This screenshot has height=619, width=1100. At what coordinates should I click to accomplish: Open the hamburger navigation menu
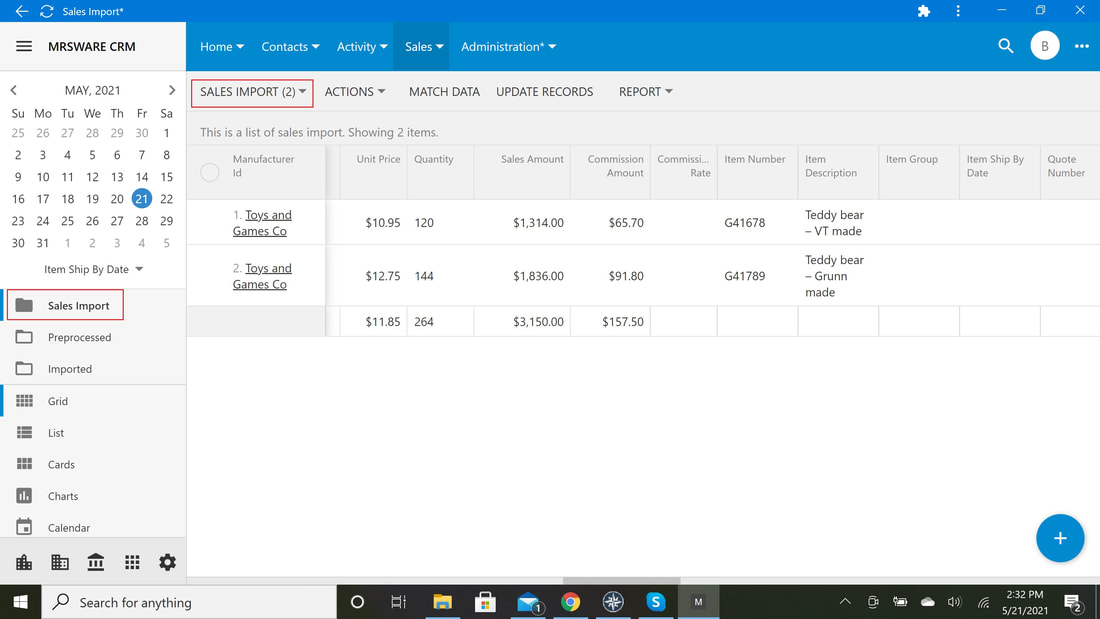(24, 46)
